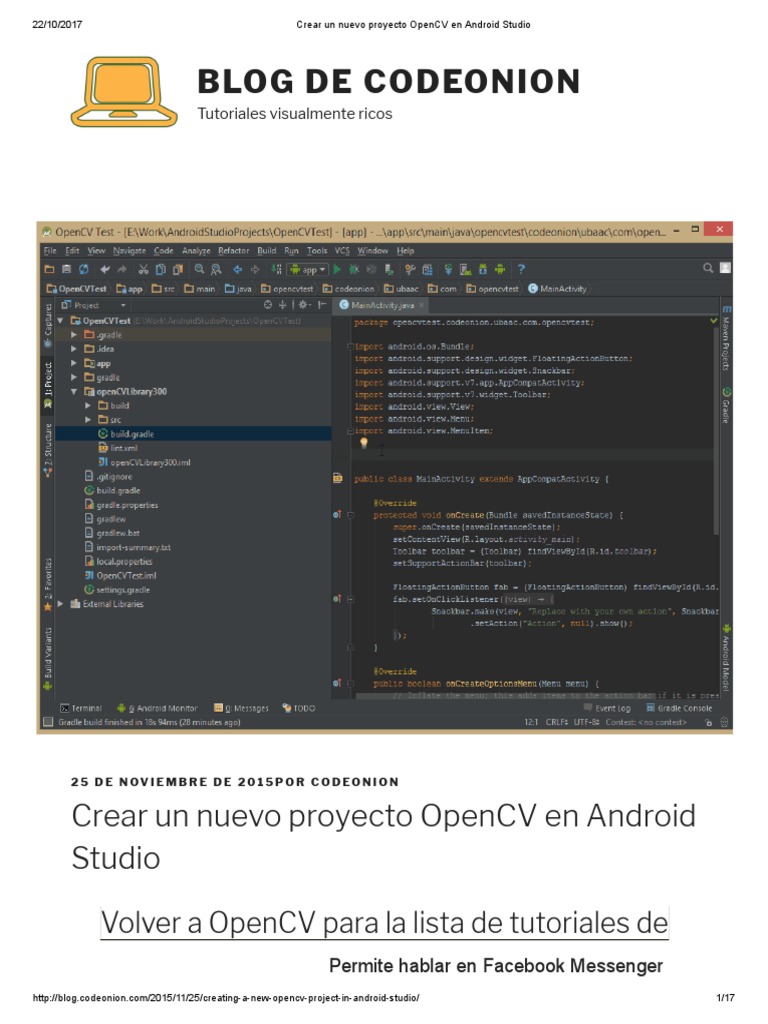Open the Build menu
This screenshot has height=1024, width=768.
(266, 251)
